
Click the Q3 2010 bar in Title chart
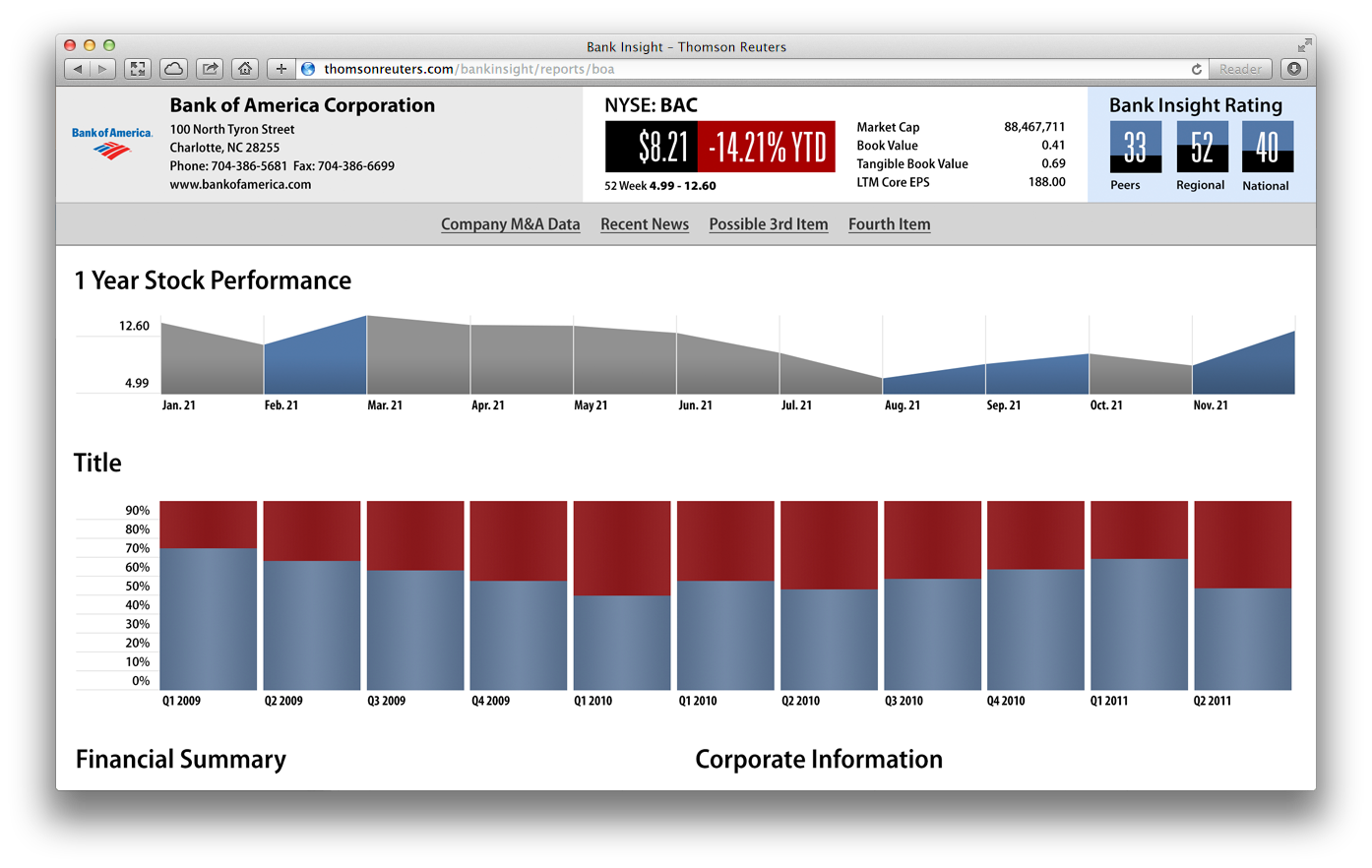tap(932, 595)
